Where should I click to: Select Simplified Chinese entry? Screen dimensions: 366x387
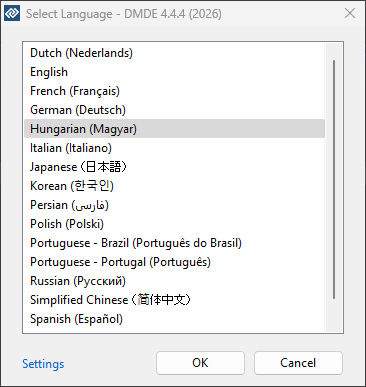pyautogui.click(x=174, y=300)
